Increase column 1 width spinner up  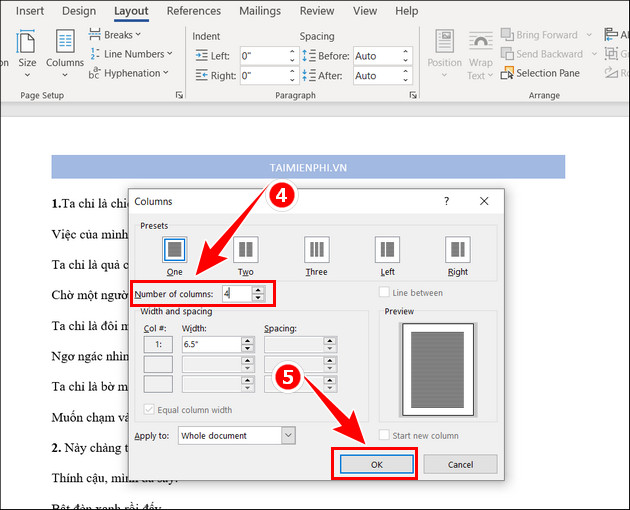tap(248, 340)
